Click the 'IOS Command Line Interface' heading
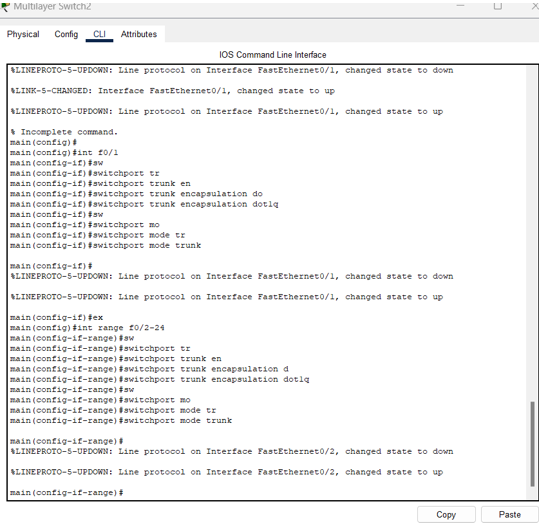The width and height of the screenshot is (545, 528). coord(272,55)
